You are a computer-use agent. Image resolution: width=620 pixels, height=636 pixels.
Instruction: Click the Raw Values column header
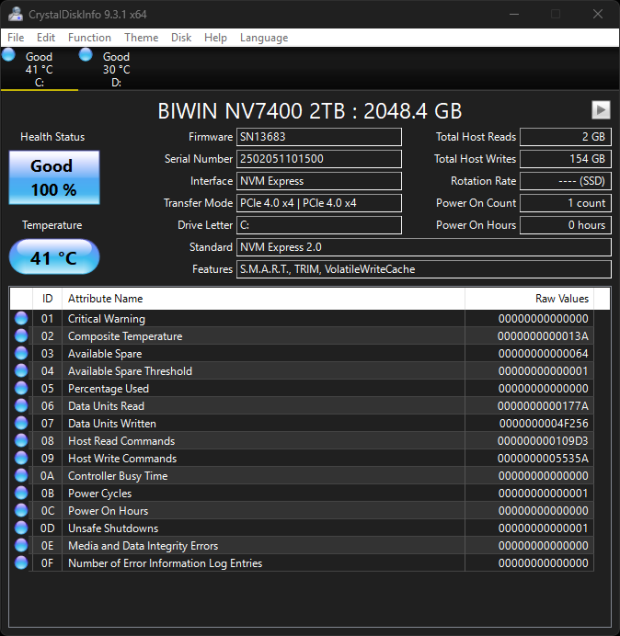point(528,299)
